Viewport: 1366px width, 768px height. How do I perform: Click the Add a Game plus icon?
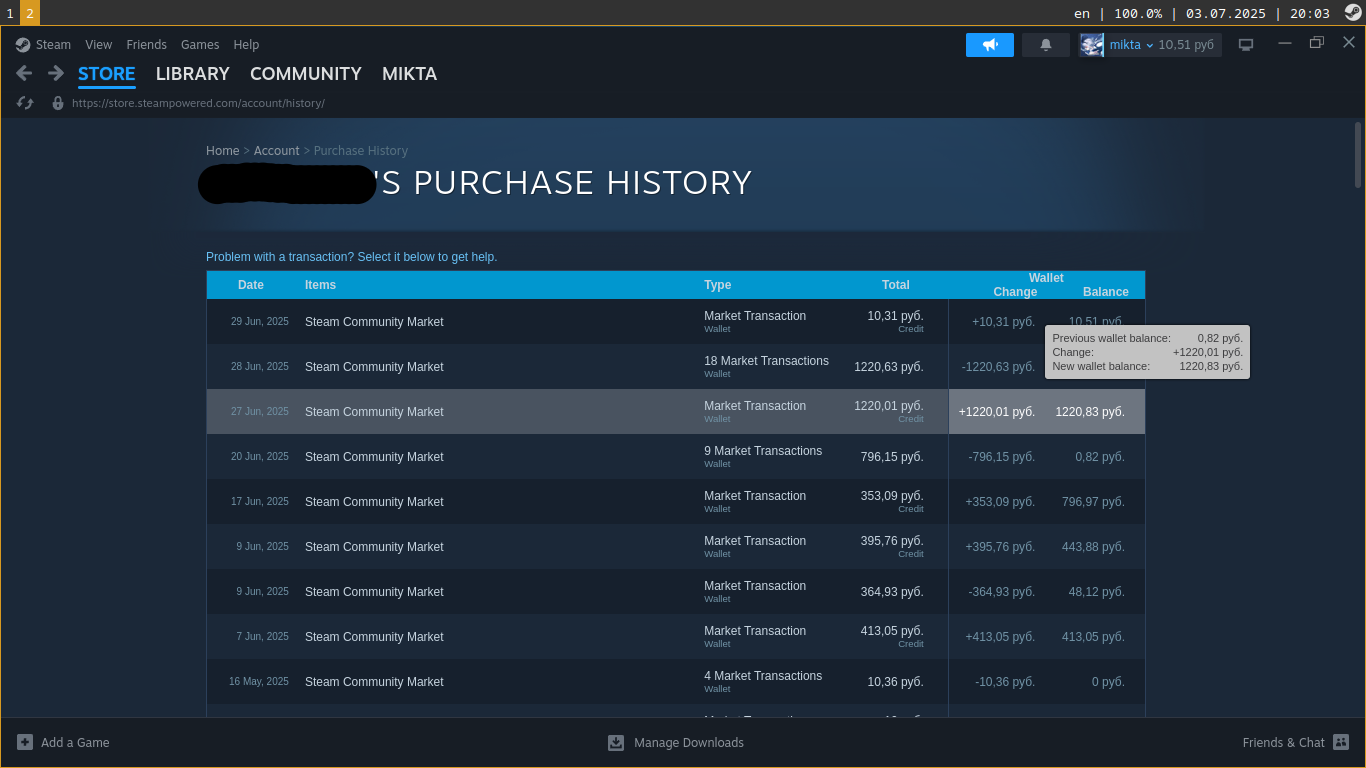pyautogui.click(x=25, y=742)
